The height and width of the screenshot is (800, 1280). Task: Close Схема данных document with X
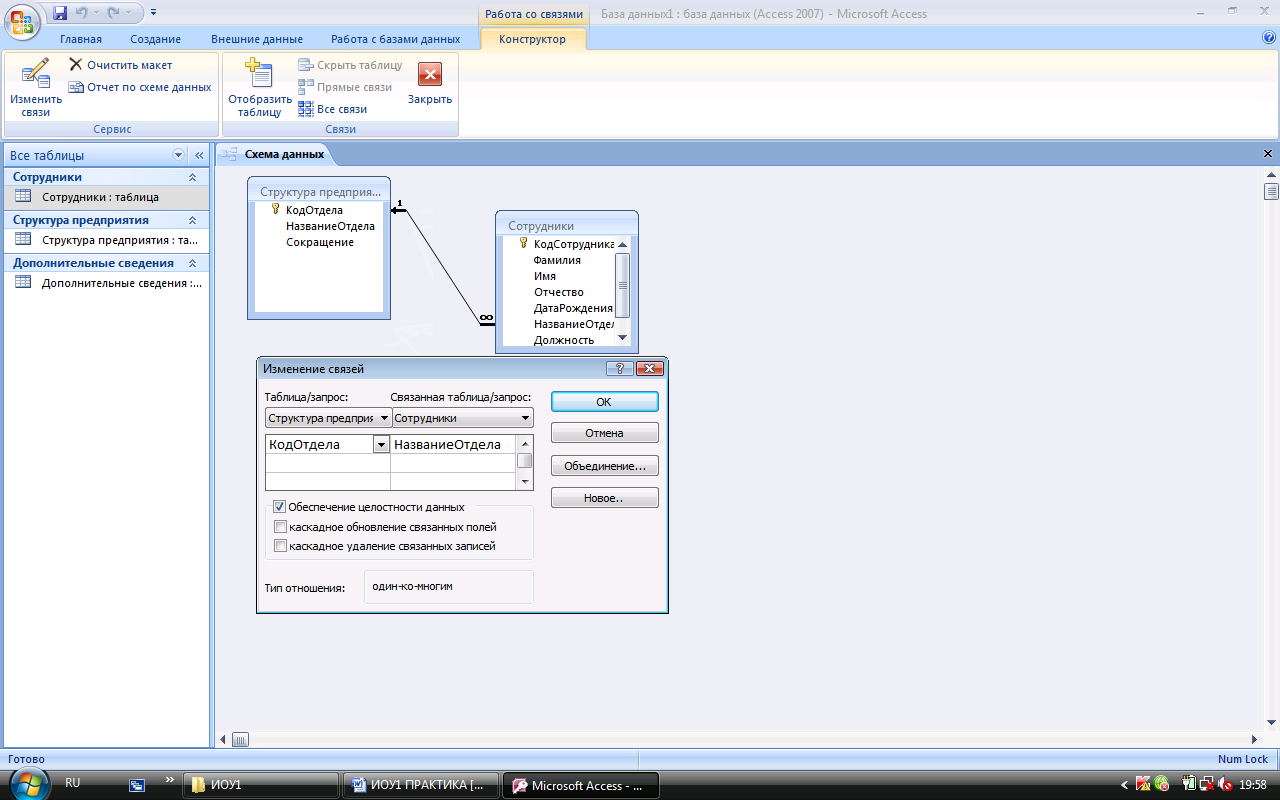(1268, 155)
